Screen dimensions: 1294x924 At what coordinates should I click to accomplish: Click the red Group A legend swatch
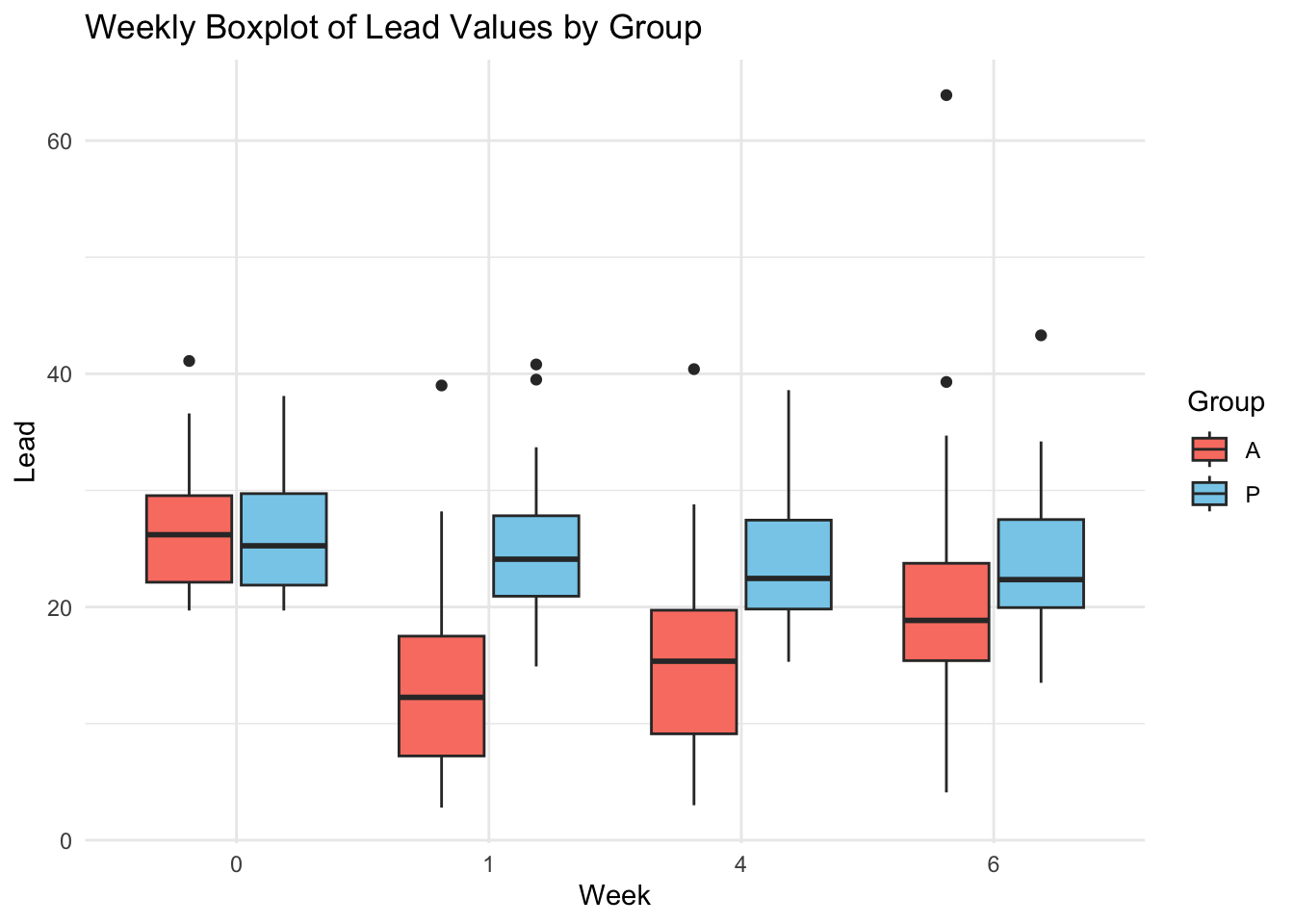click(1209, 449)
